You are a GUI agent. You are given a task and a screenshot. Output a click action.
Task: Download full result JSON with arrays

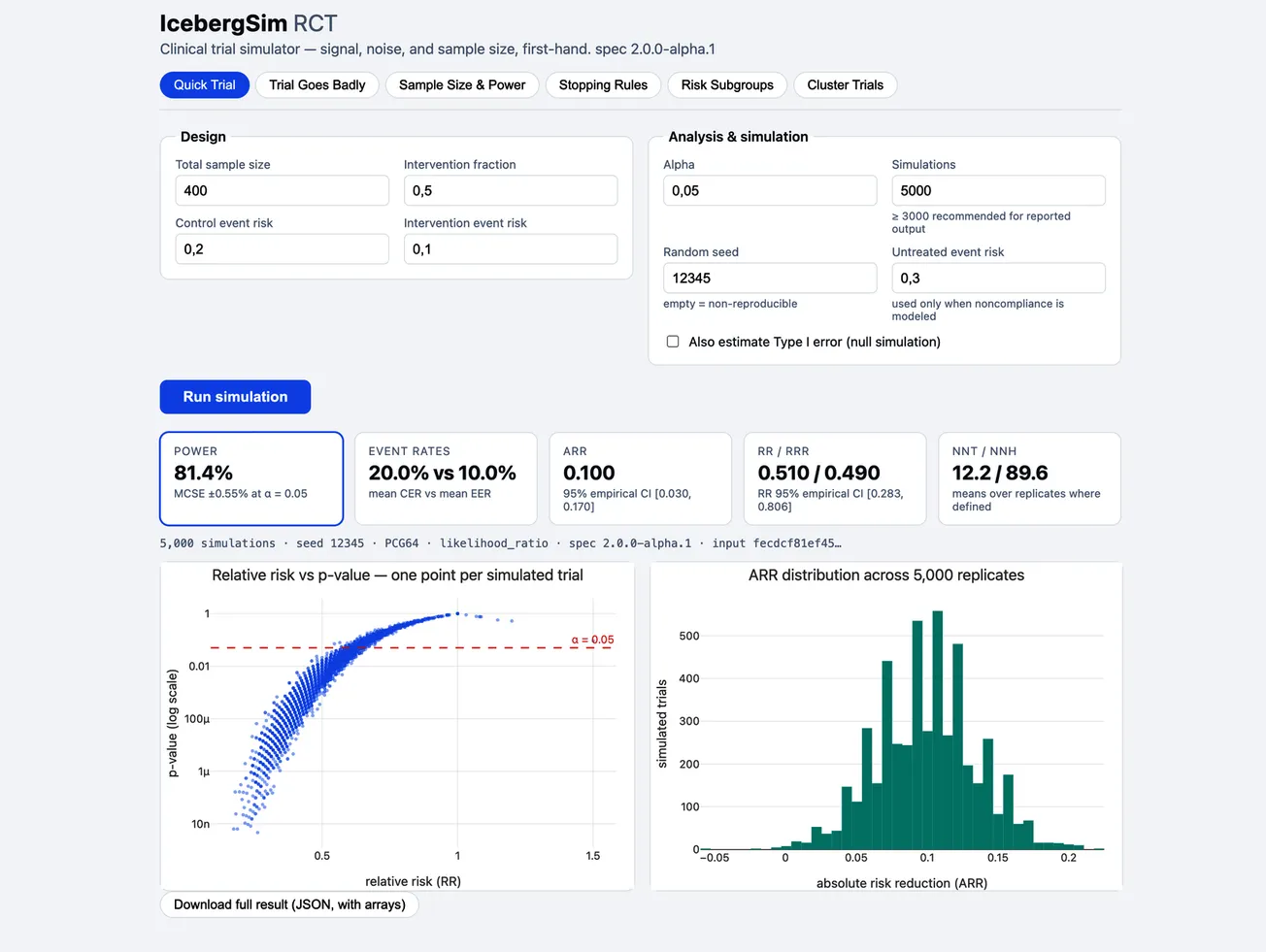pos(289,904)
